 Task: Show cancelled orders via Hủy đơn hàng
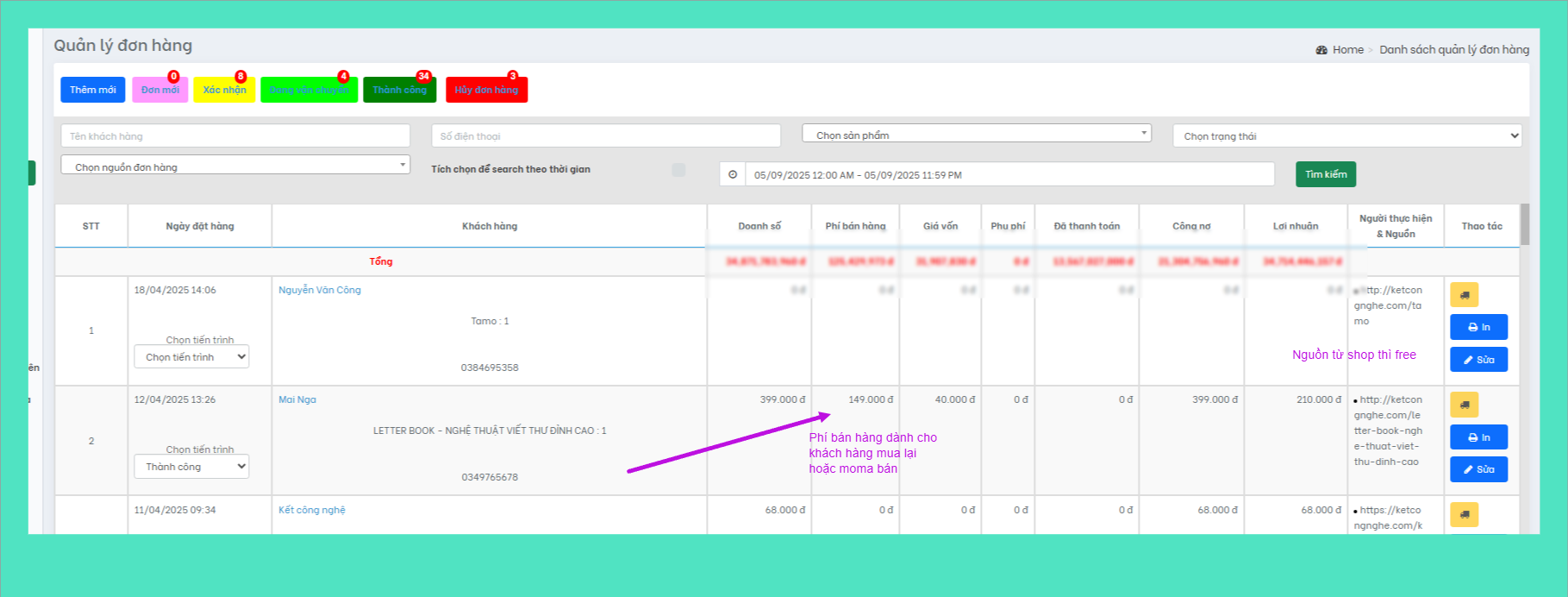(x=486, y=90)
